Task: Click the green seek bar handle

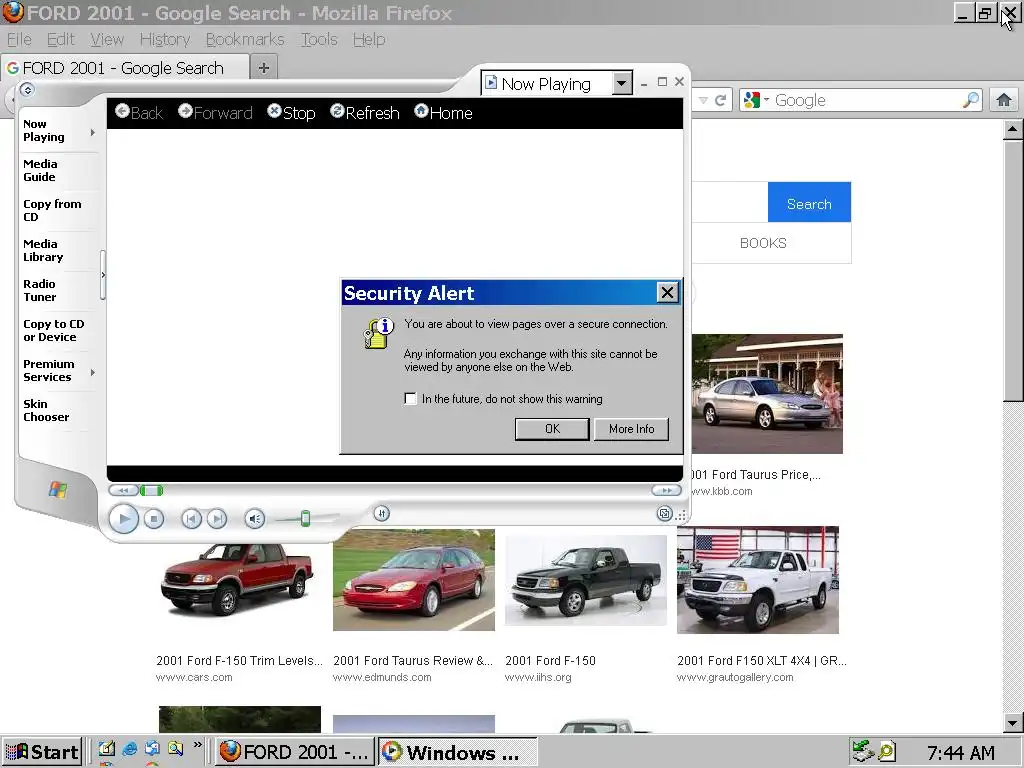Action: point(152,490)
